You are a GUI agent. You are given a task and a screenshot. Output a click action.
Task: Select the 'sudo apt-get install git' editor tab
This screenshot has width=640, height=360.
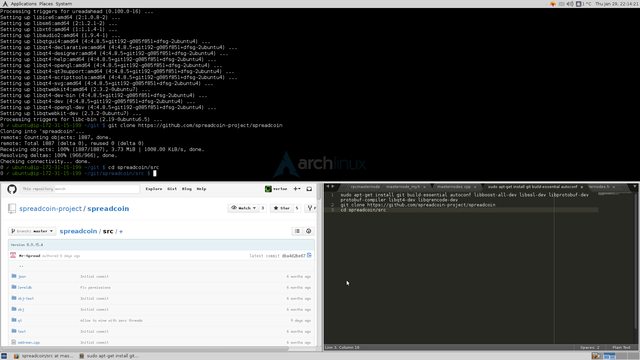point(533,187)
